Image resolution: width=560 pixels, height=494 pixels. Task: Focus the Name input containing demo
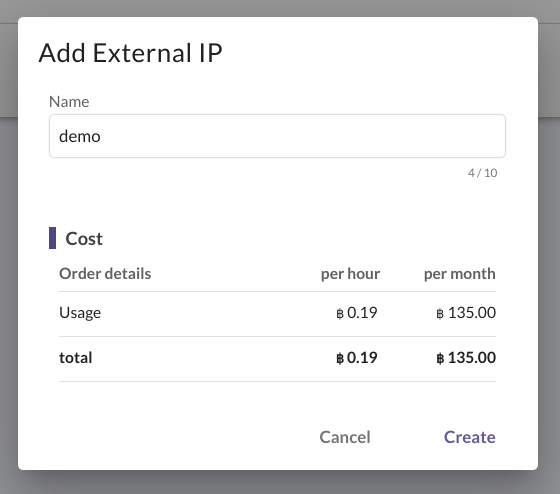coord(277,136)
